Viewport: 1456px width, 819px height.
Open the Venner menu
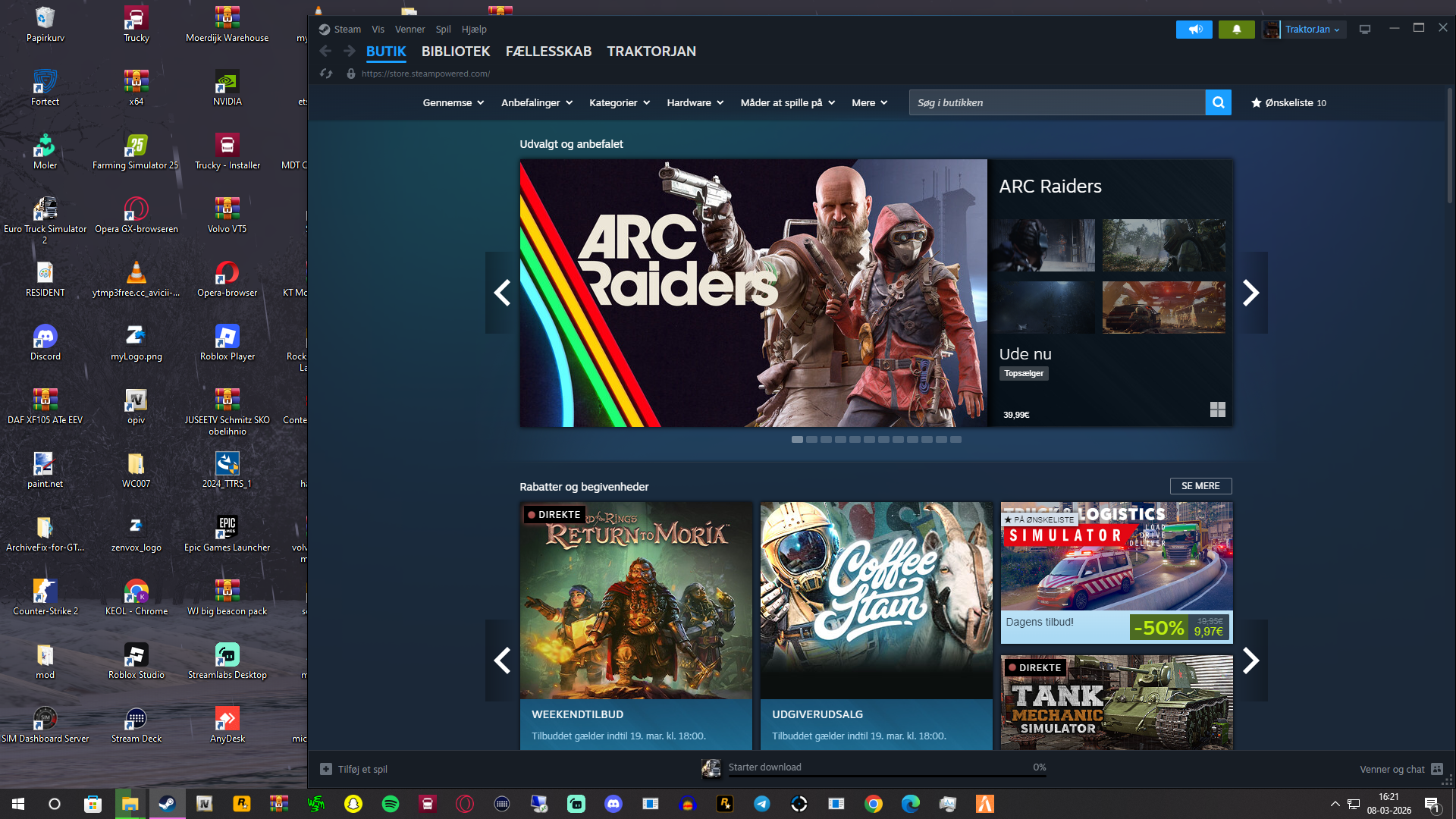[409, 30]
